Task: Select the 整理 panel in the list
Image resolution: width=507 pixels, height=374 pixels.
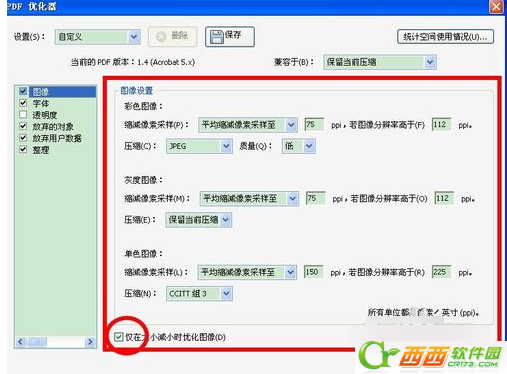Action: coord(41,150)
